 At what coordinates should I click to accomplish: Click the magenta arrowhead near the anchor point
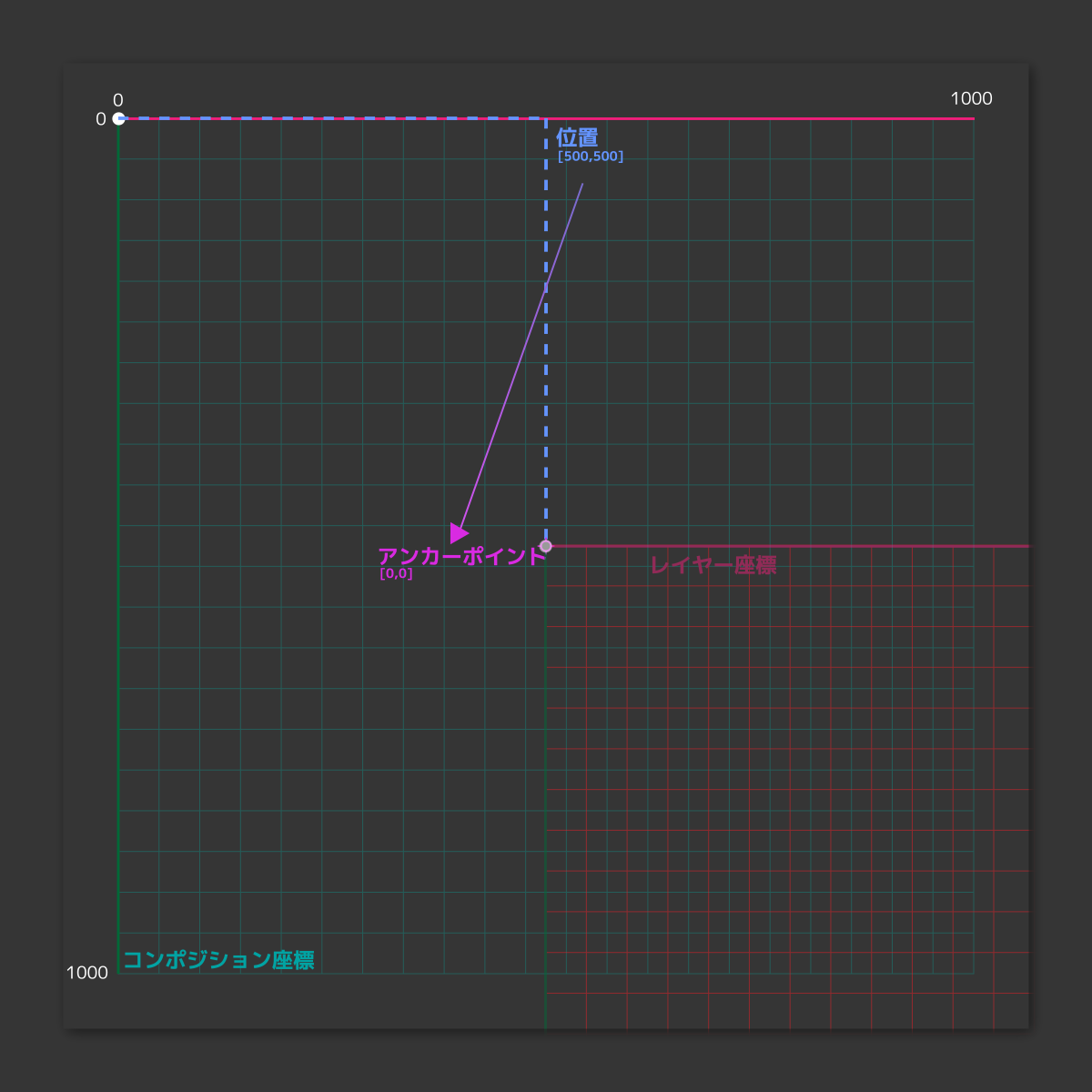pyautogui.click(x=459, y=533)
